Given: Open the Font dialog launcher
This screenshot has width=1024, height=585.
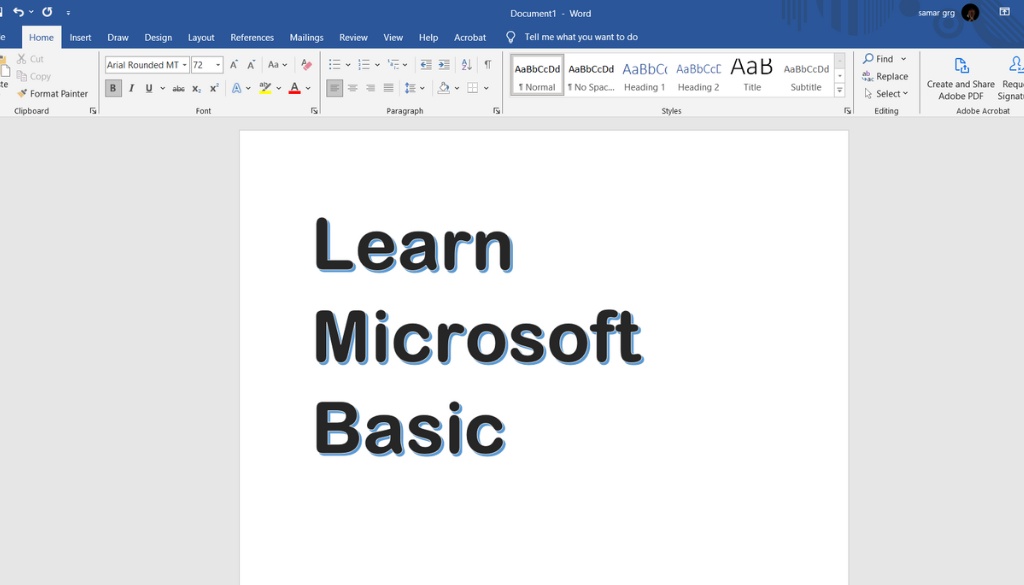Looking at the screenshot, I should [x=314, y=111].
